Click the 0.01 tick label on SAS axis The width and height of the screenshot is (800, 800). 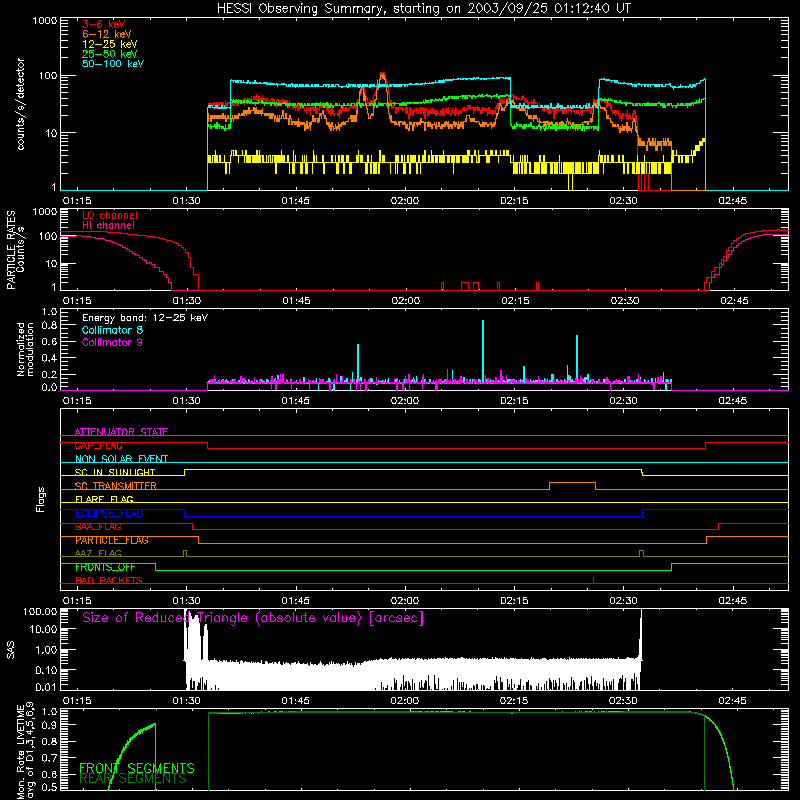[x=46, y=687]
